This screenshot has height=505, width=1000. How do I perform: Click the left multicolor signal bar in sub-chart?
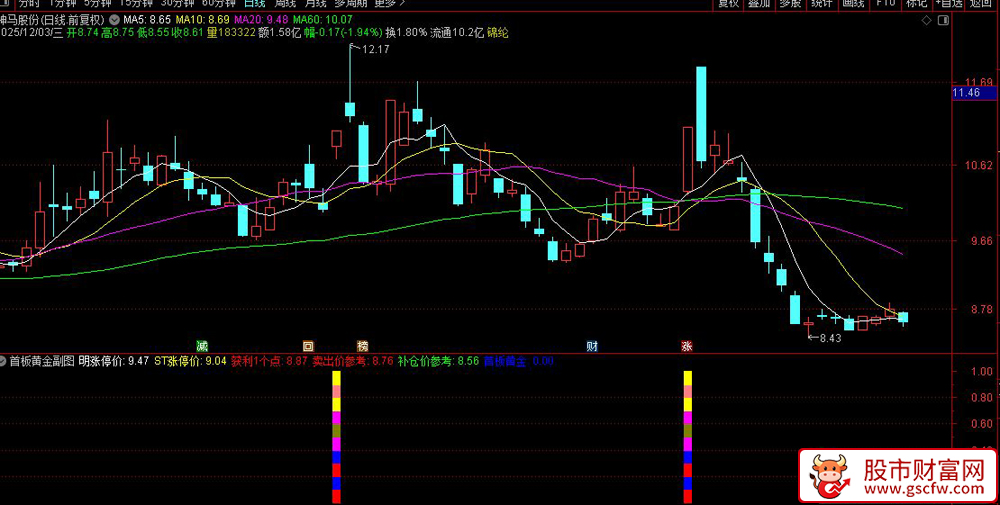point(337,437)
